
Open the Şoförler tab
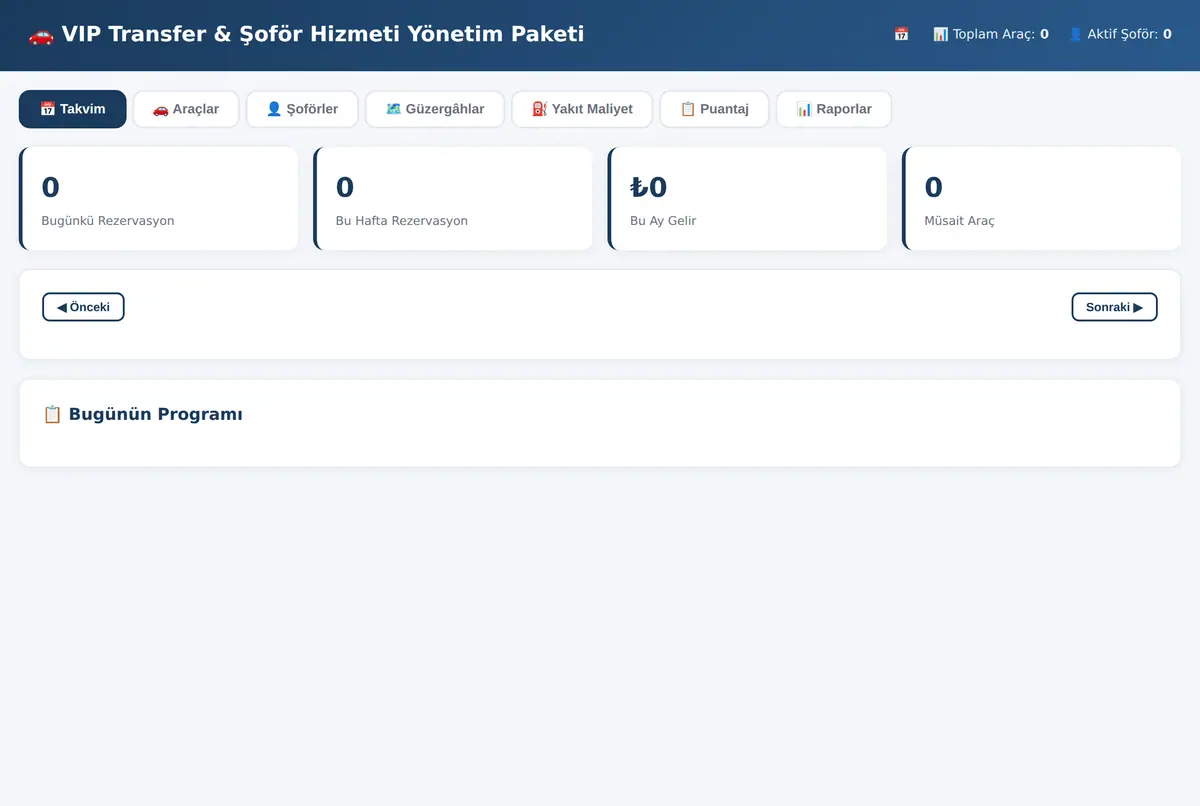pyautogui.click(x=302, y=109)
